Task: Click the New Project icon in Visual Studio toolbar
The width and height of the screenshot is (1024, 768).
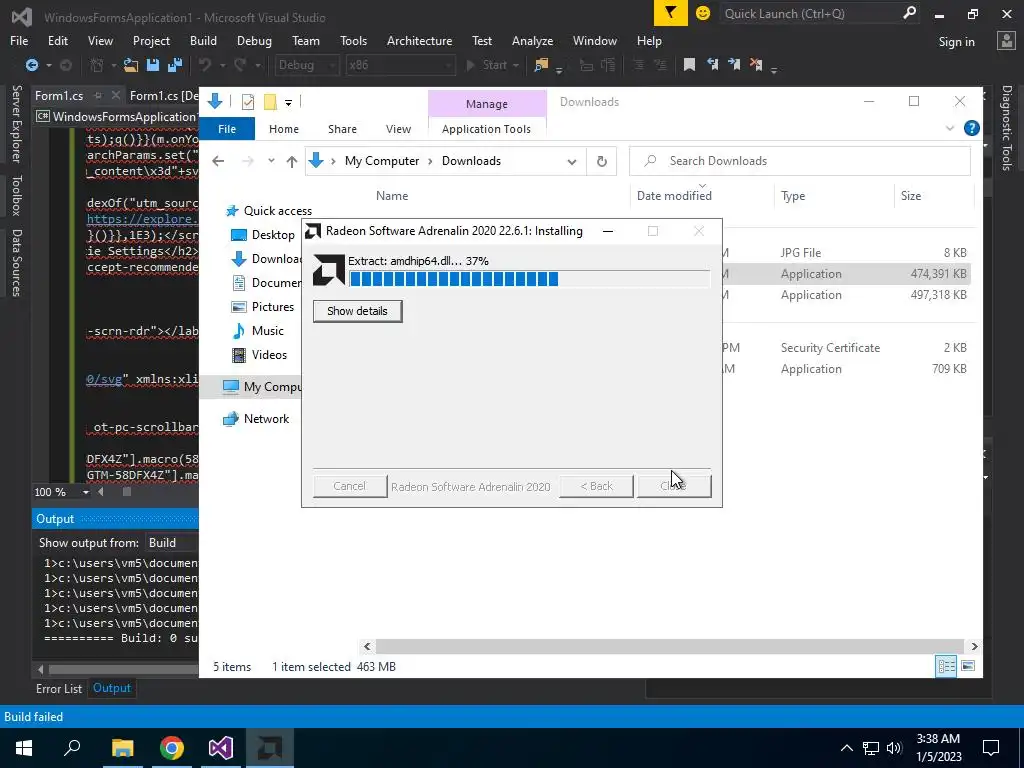Action: [97, 65]
